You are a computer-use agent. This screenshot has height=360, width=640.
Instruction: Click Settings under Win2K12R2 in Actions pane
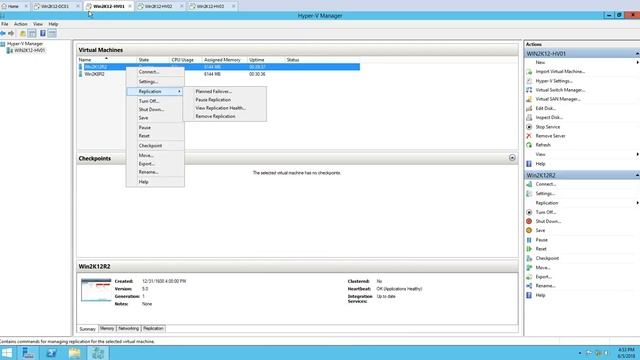click(545, 193)
